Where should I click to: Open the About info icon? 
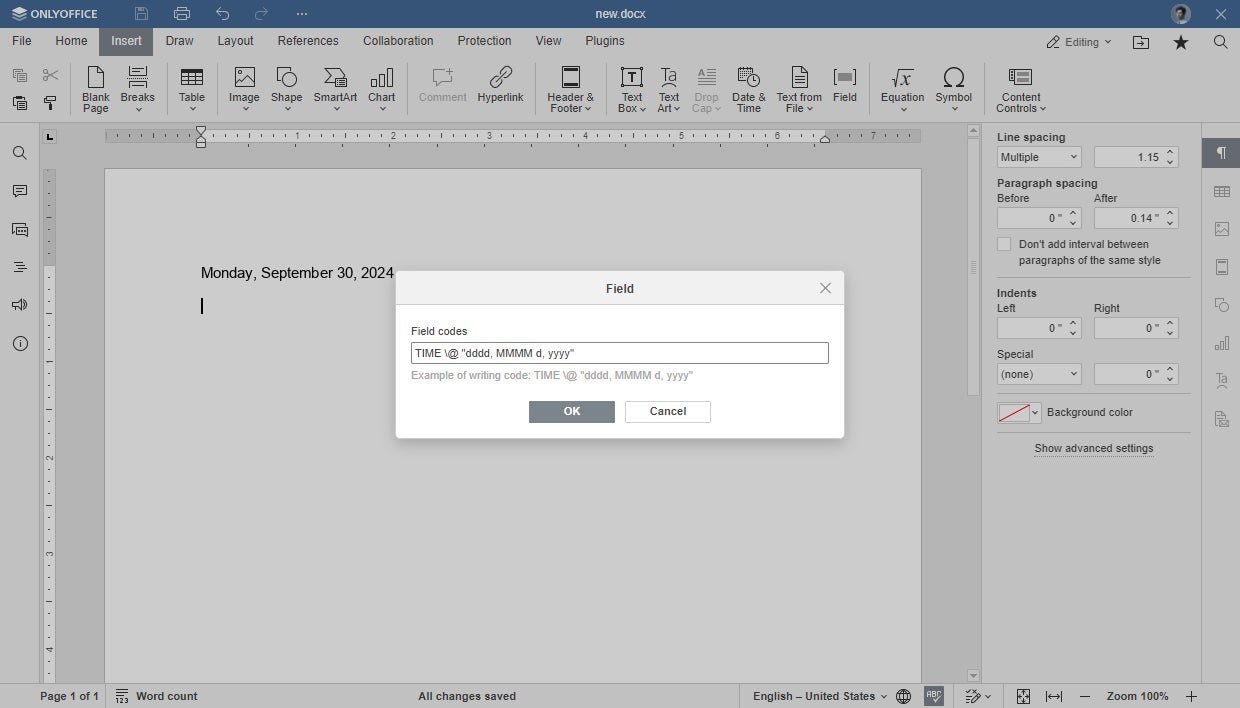point(19,343)
